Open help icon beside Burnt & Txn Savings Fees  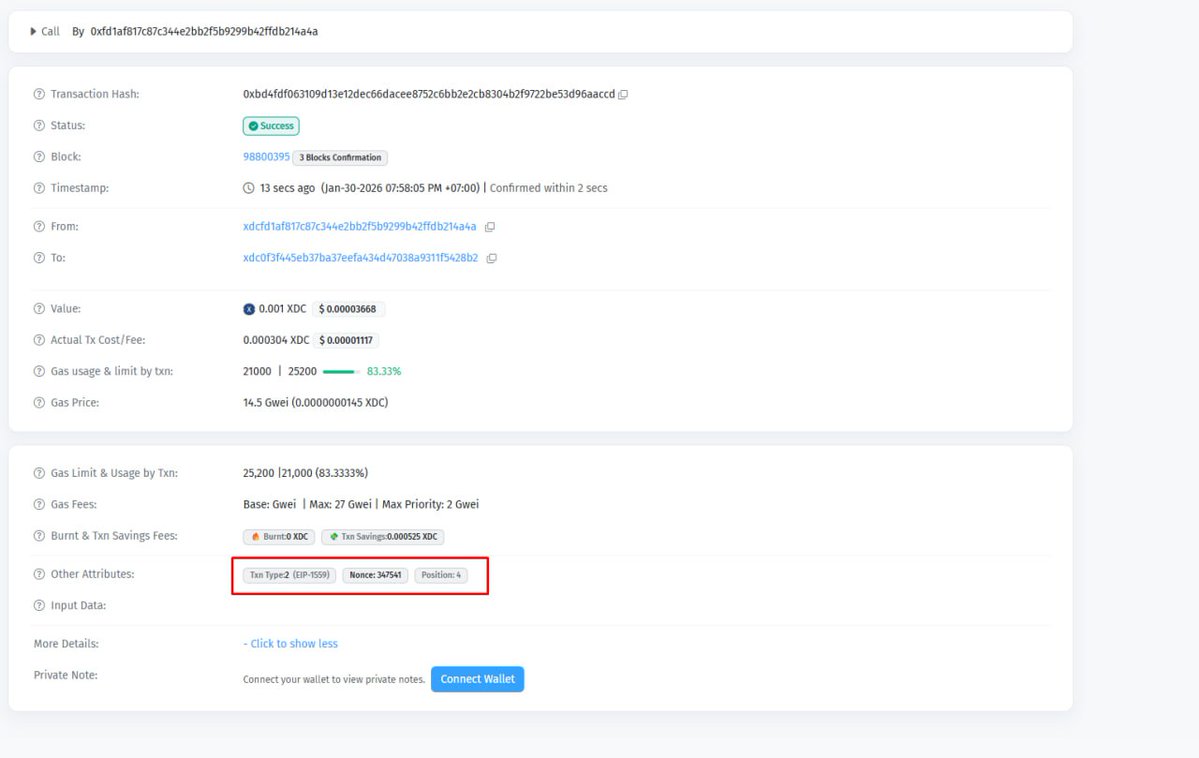tap(39, 536)
